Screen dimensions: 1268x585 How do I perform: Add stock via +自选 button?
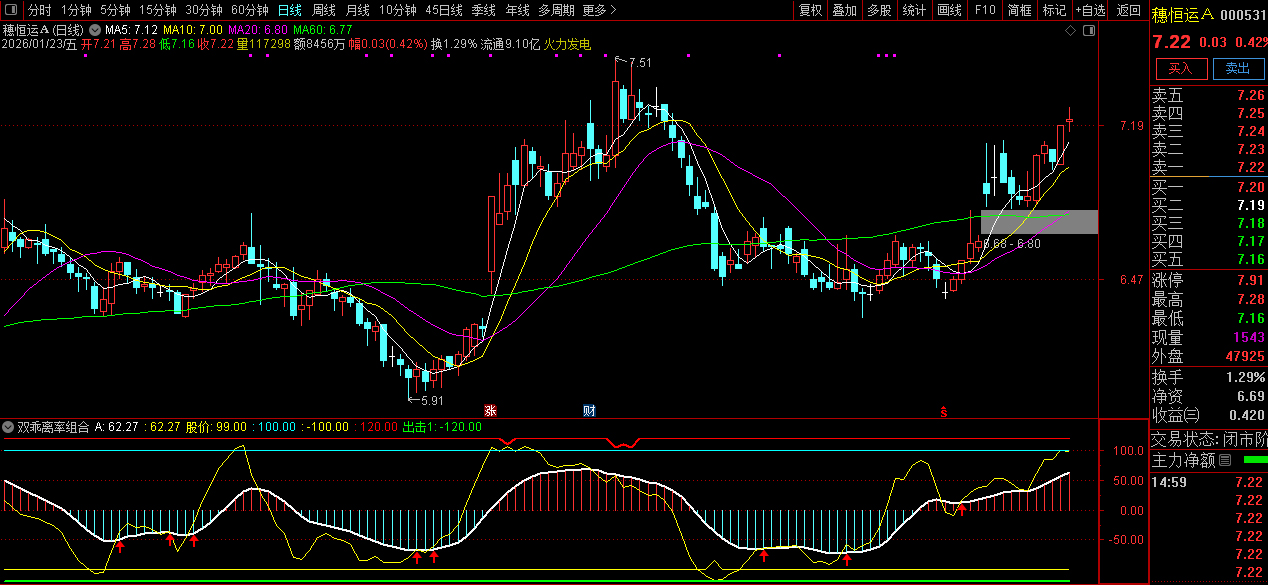pyautogui.click(x=1090, y=10)
